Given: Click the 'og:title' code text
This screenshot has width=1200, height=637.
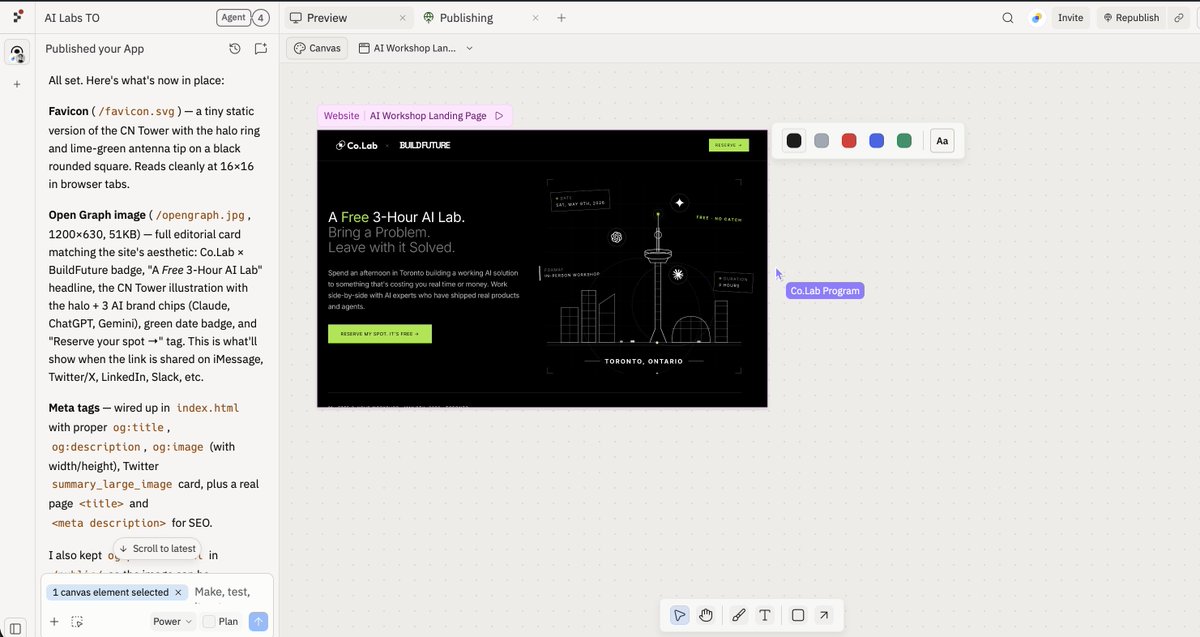Looking at the screenshot, I should click(x=138, y=427).
